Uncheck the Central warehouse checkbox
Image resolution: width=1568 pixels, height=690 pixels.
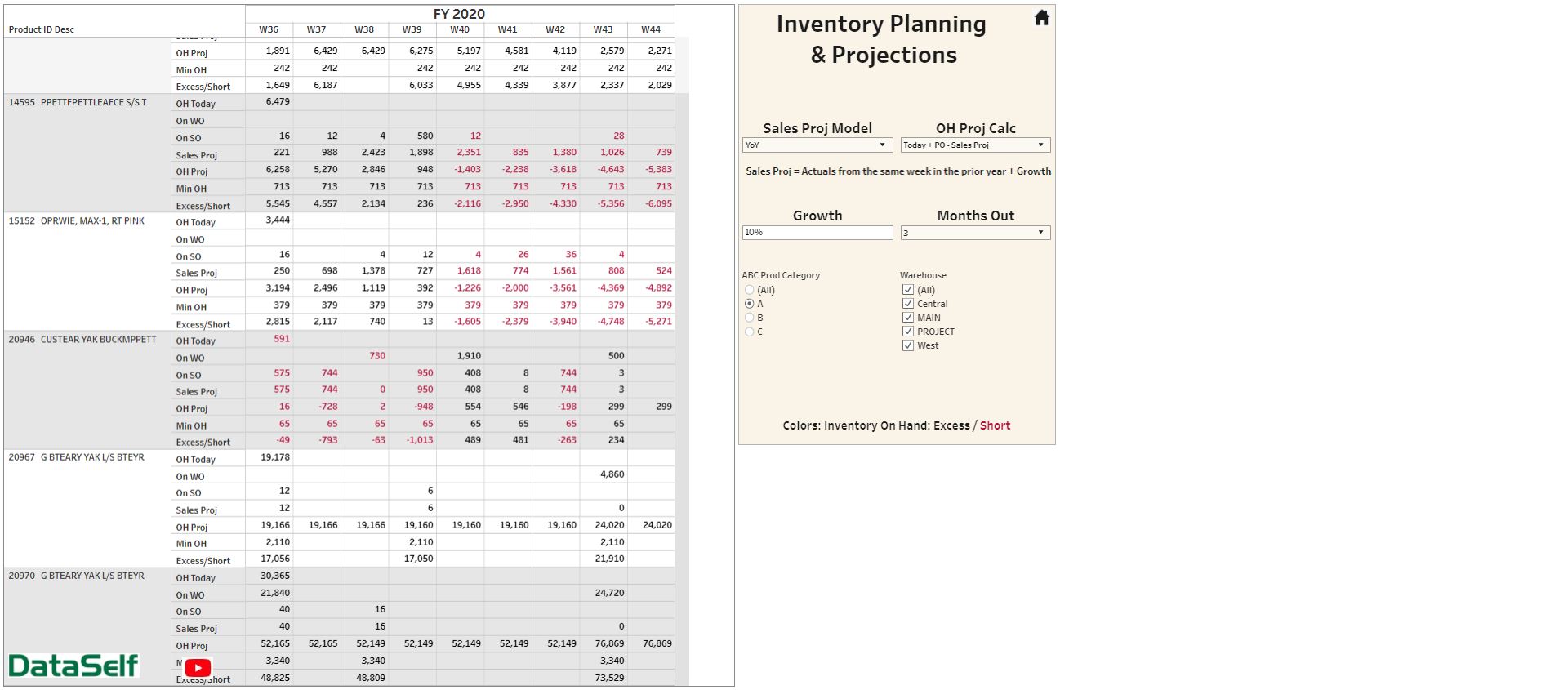coord(908,304)
